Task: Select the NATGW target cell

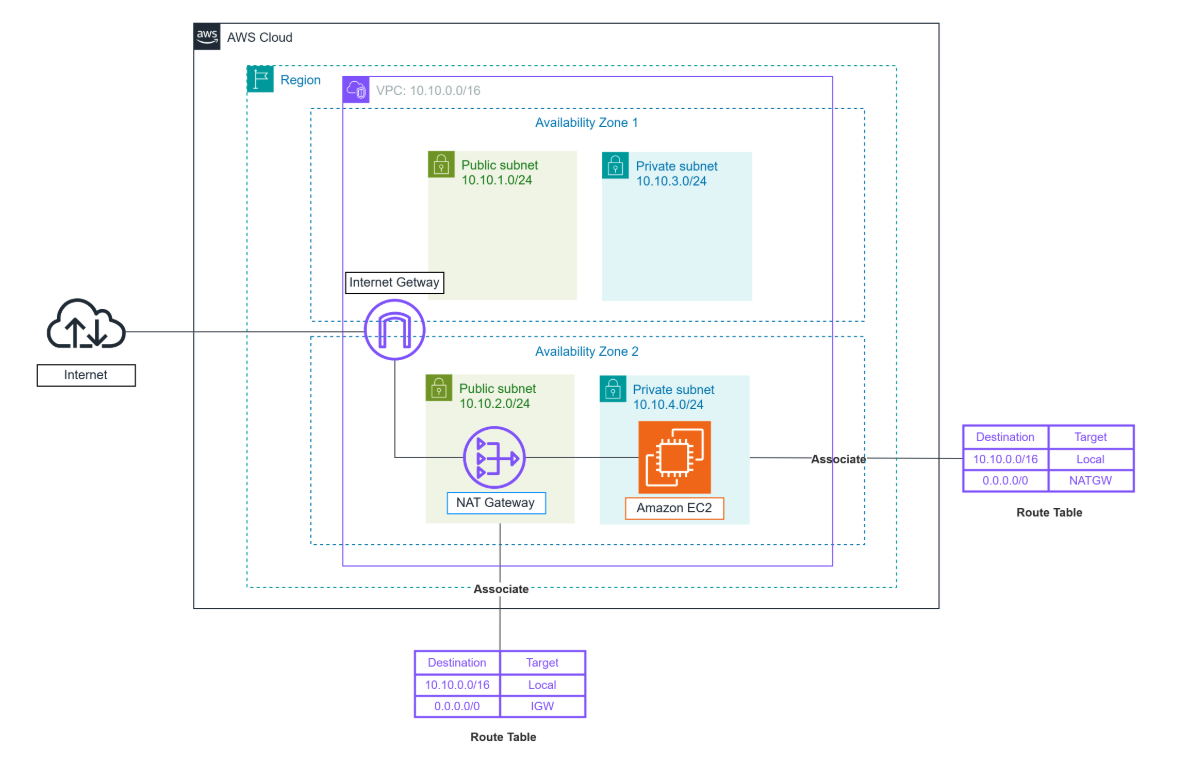Action: coord(1090,481)
